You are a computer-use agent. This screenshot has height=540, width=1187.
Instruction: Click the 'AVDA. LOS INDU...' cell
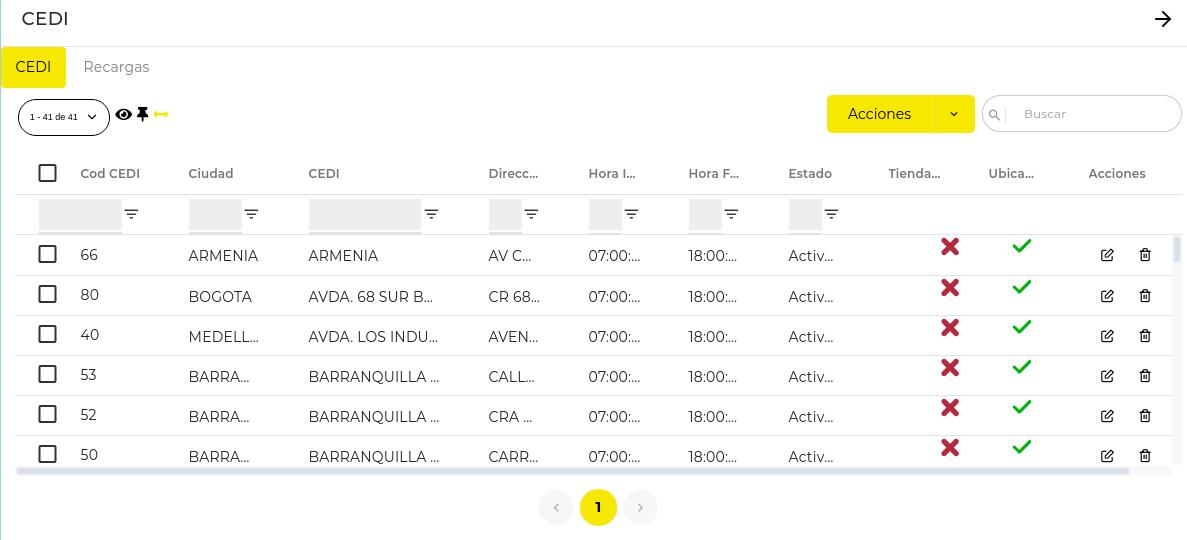point(373,336)
